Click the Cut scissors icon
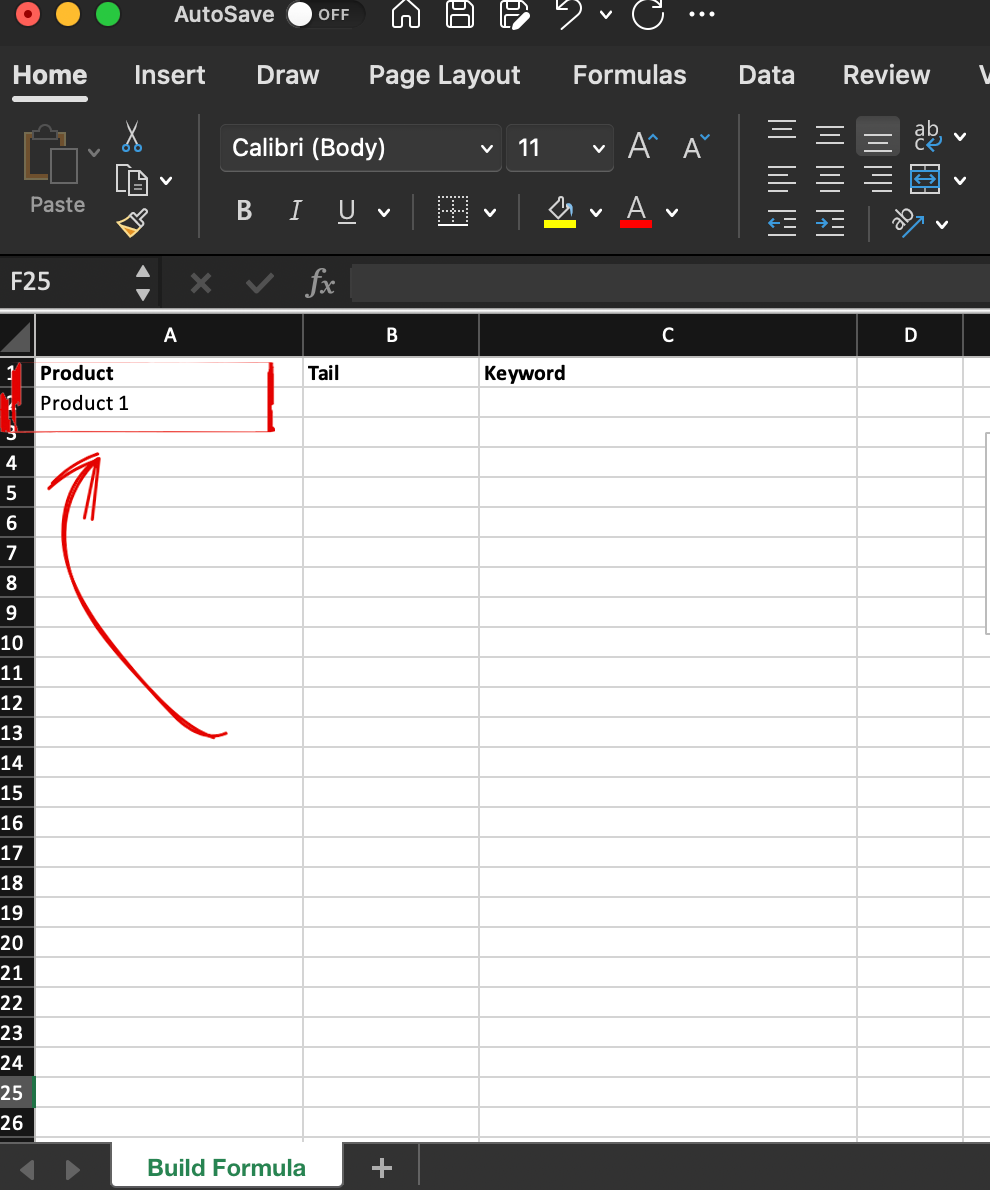This screenshot has height=1190, width=990. tap(132, 135)
